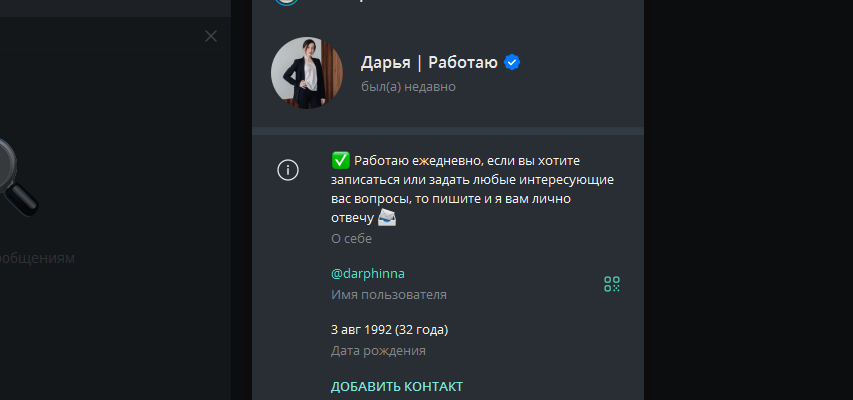Click the partially visible "общениям" text
Viewport: 853px width, 400px height.
point(37,258)
